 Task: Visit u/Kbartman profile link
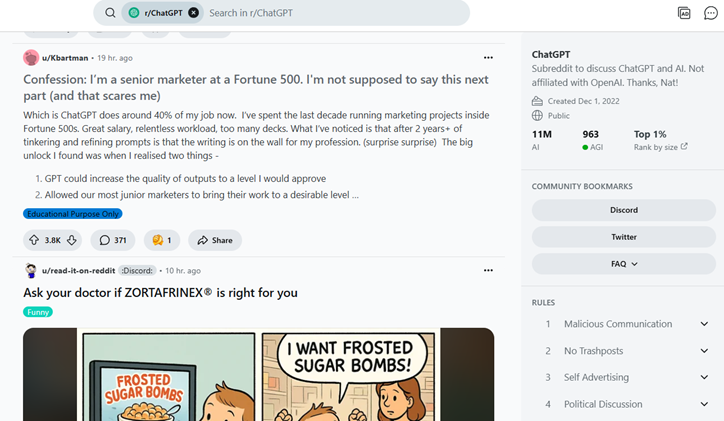coord(65,58)
